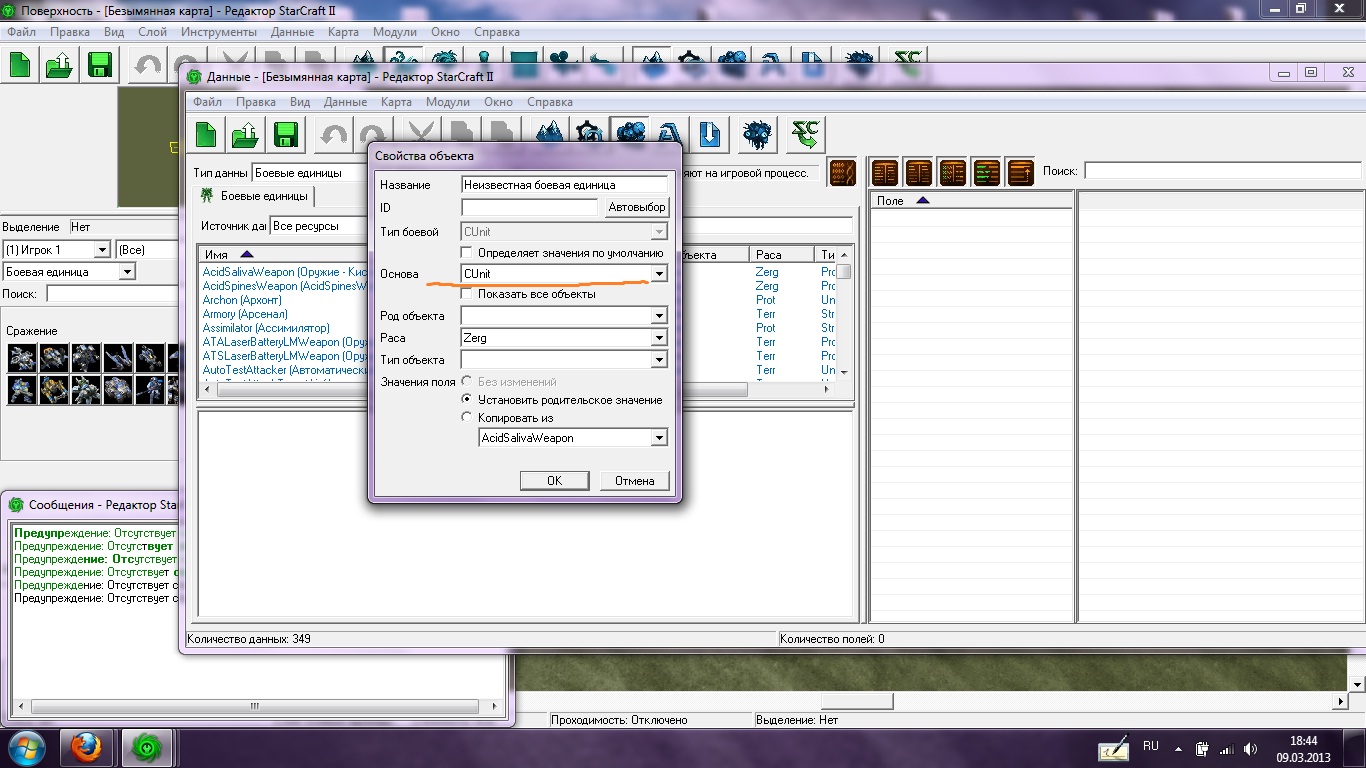The image size is (1366, 768).
Task: Expand the Основа dropdown showing CUnit
Action: (659, 274)
